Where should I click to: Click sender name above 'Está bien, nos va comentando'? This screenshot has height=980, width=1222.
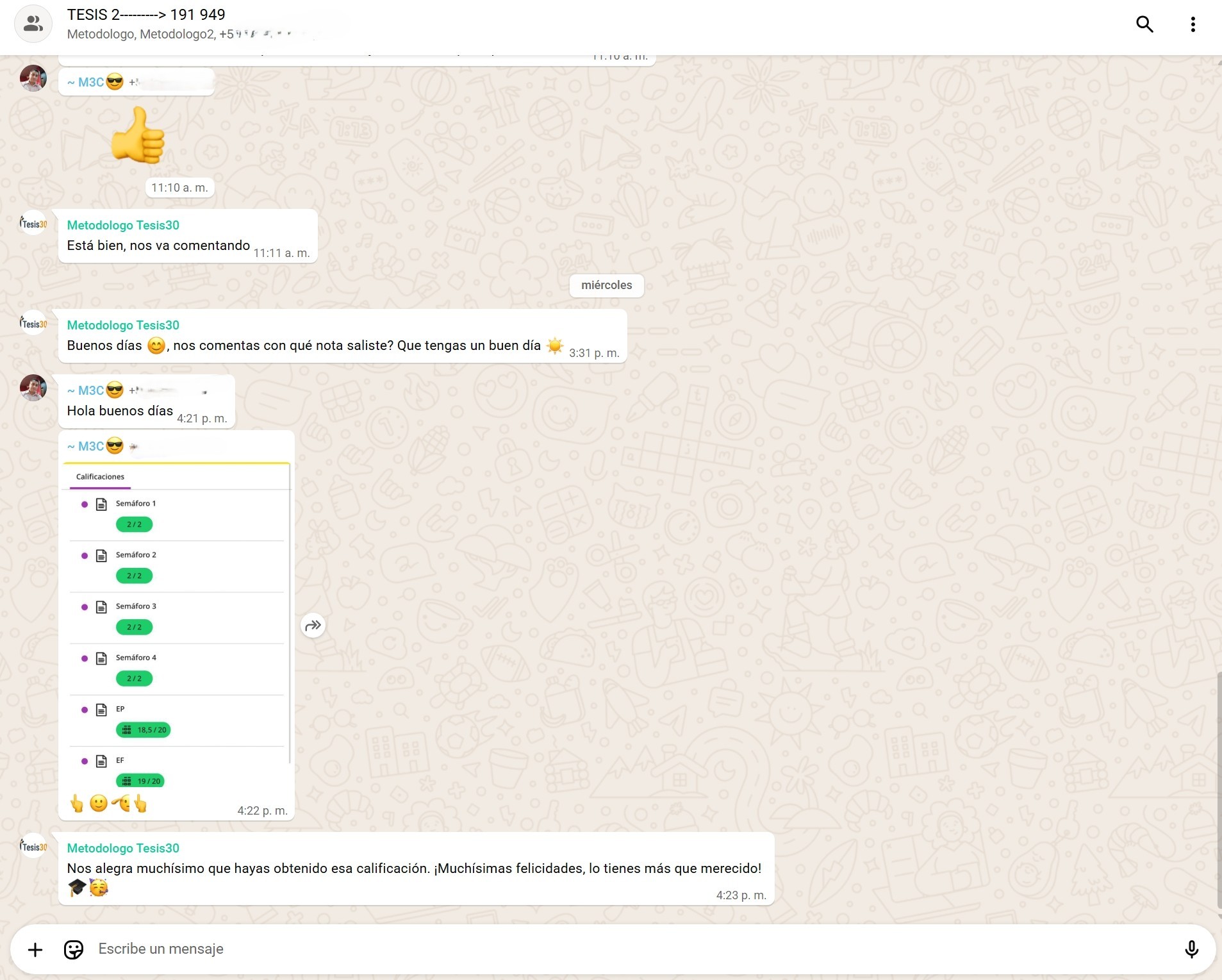[x=123, y=225]
